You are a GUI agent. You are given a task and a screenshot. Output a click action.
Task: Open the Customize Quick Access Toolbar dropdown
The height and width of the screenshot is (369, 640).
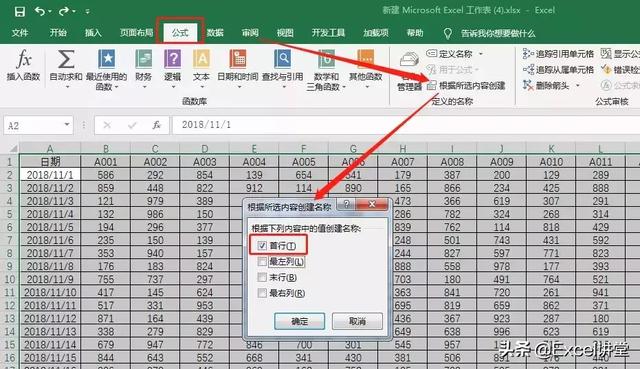point(87,12)
